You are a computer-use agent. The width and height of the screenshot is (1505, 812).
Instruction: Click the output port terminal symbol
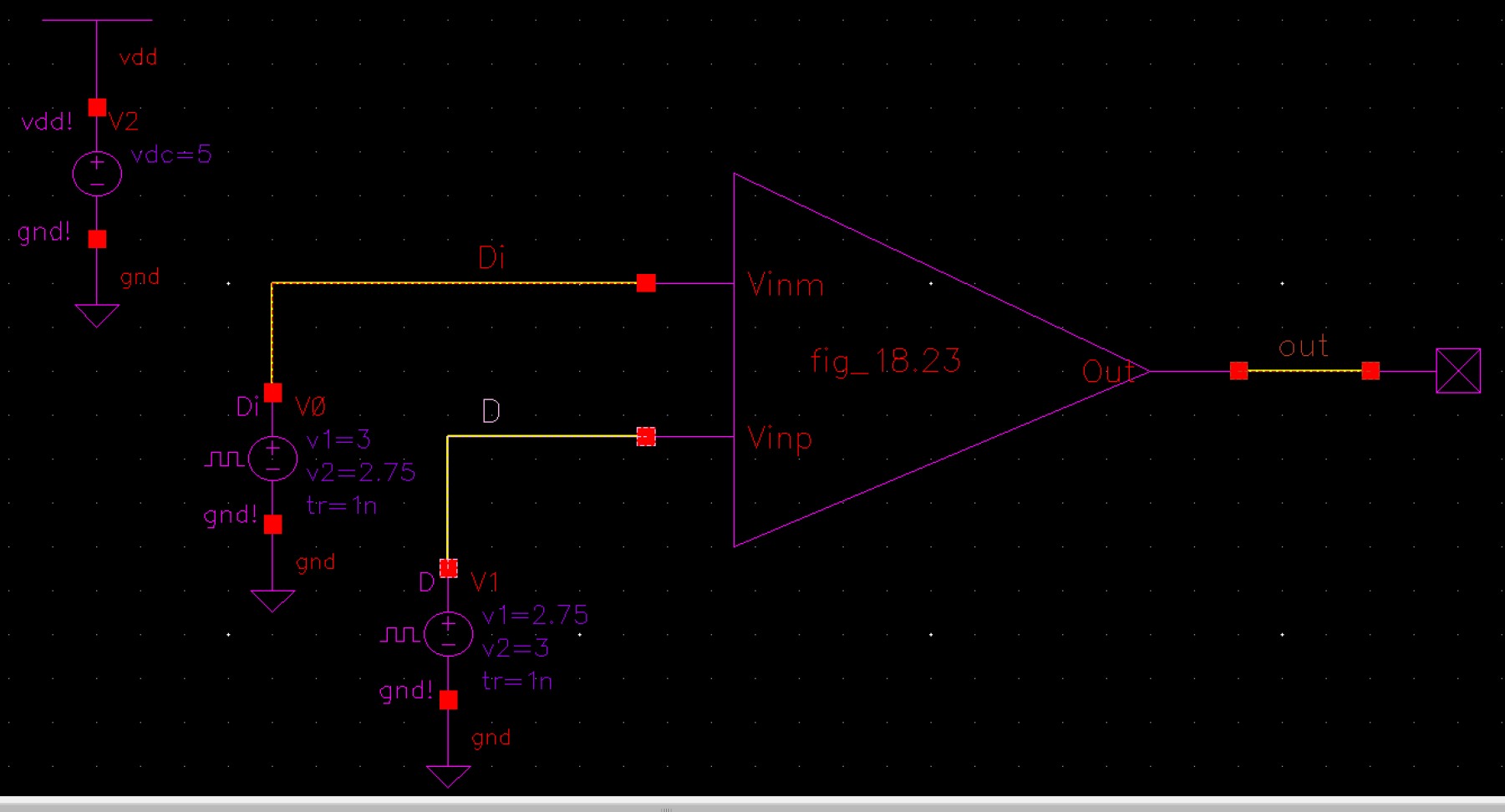pyautogui.click(x=1459, y=370)
